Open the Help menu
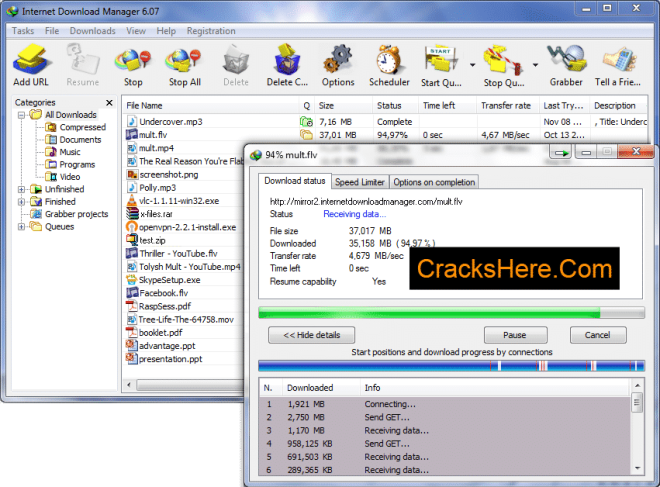Screen dimensions: 660x487 coord(166,31)
